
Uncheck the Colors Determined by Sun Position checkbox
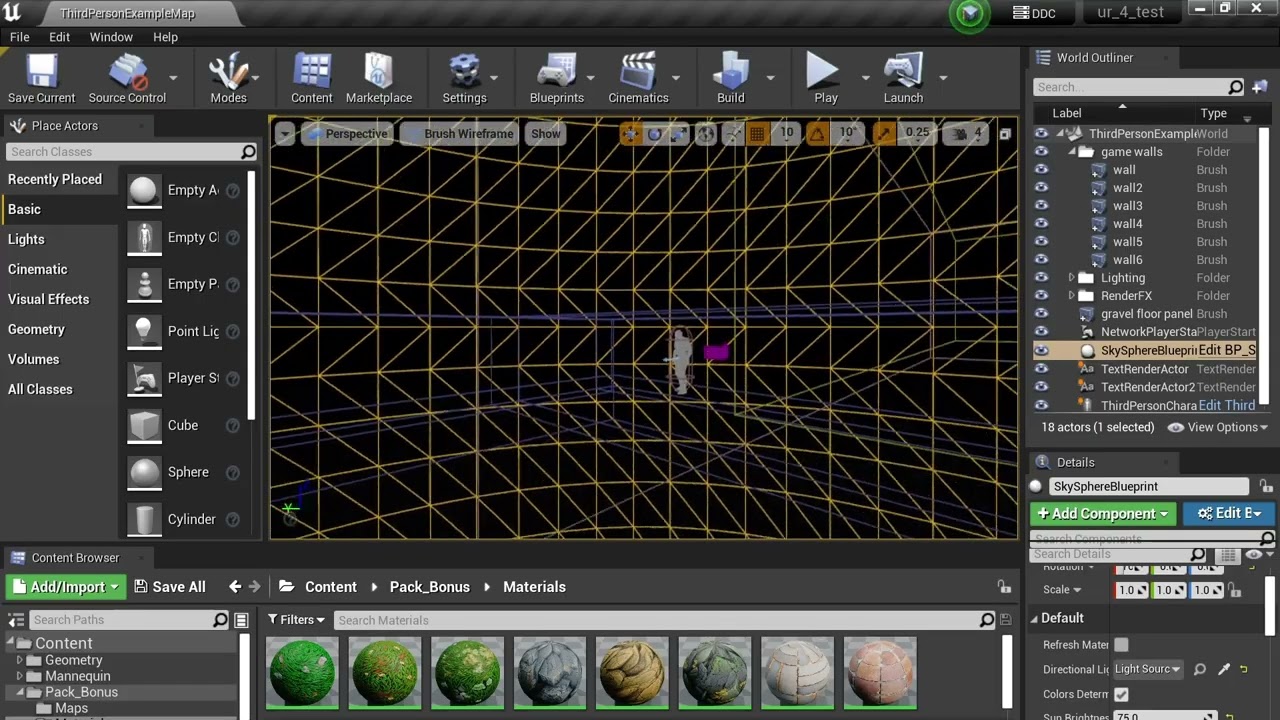tap(1121, 694)
